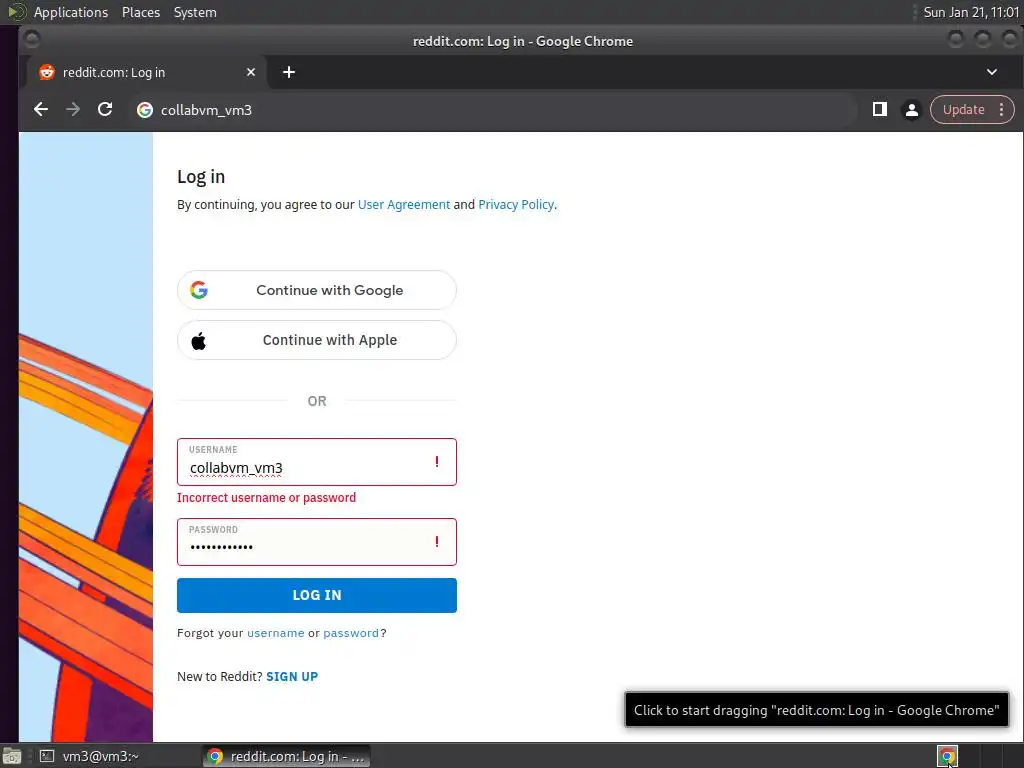Select the reddit.com: Log in tab

[146, 72]
